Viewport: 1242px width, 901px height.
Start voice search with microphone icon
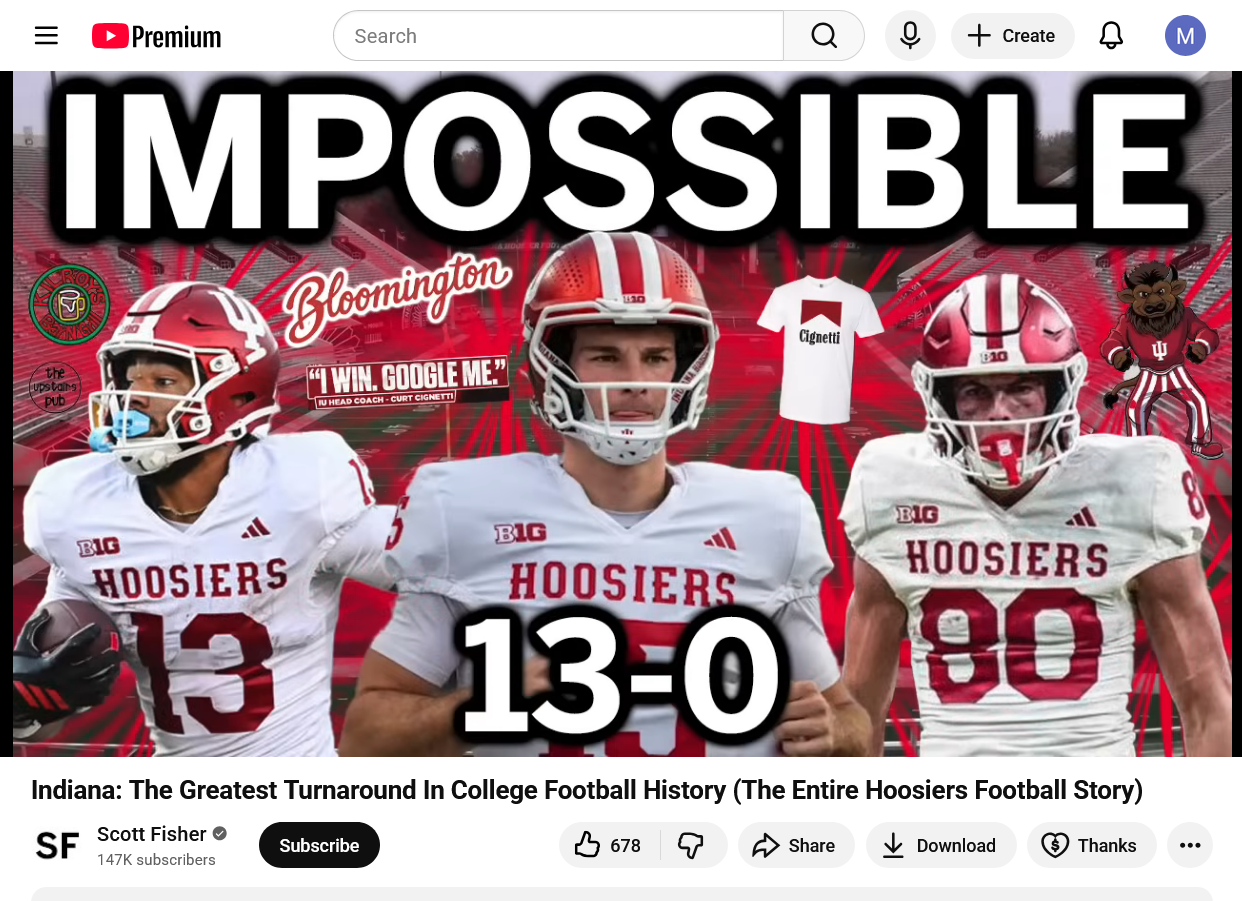pos(910,36)
